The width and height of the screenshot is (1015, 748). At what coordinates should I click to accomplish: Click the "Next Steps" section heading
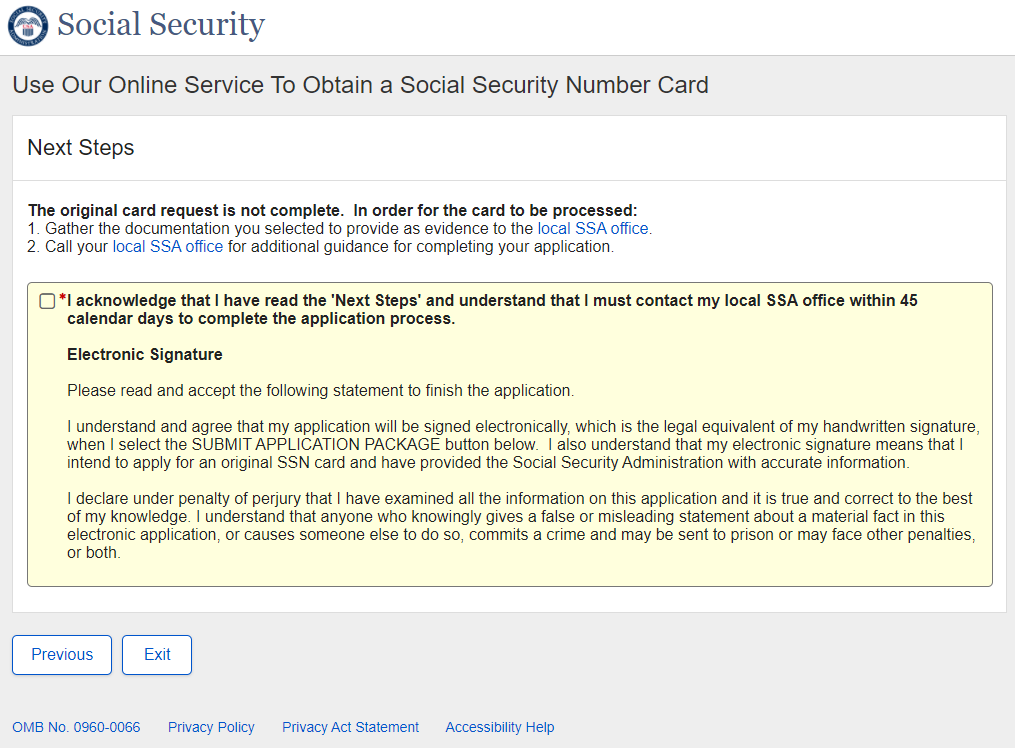tap(81, 148)
